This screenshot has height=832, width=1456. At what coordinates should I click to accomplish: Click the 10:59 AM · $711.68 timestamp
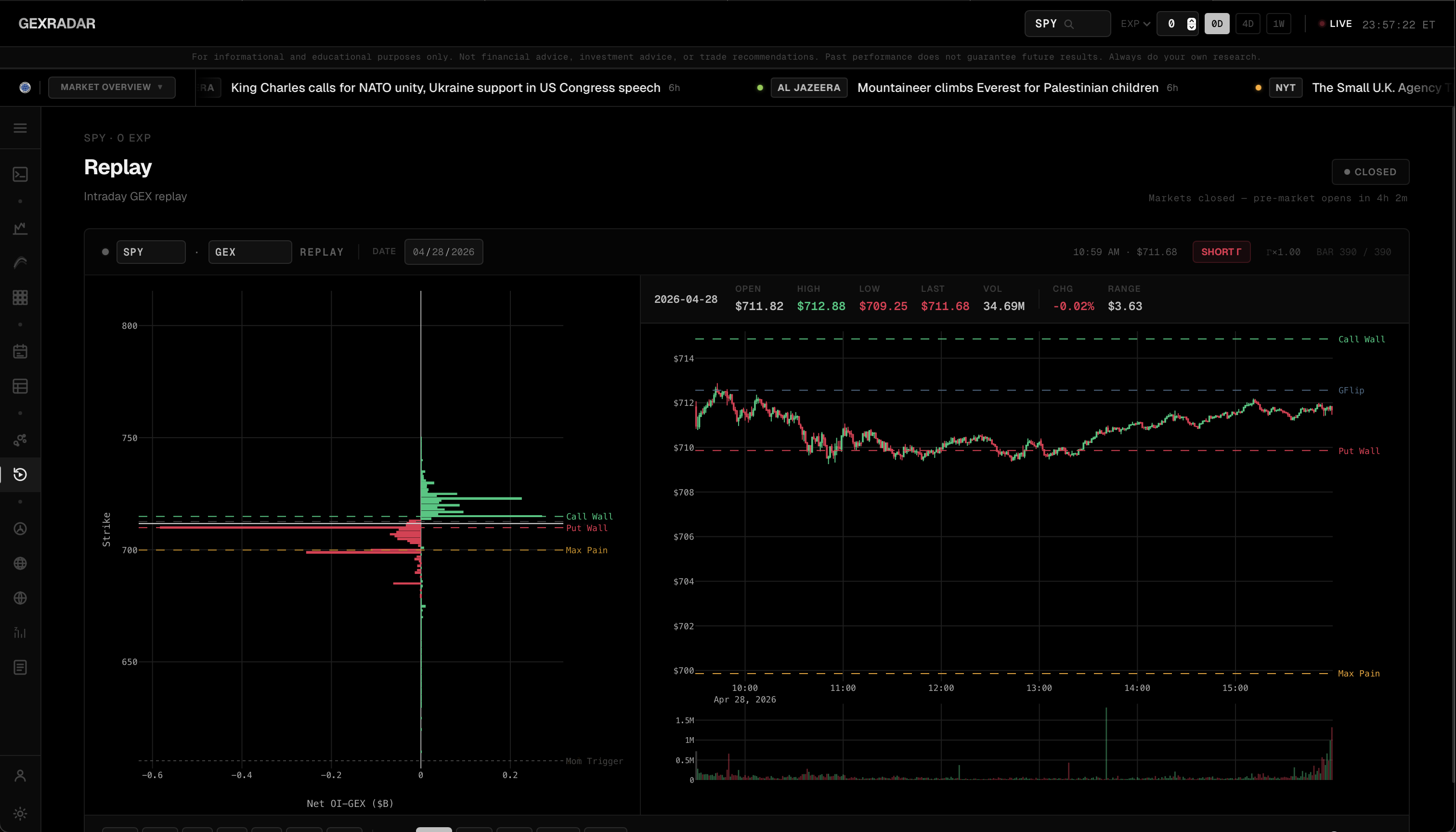point(1125,252)
